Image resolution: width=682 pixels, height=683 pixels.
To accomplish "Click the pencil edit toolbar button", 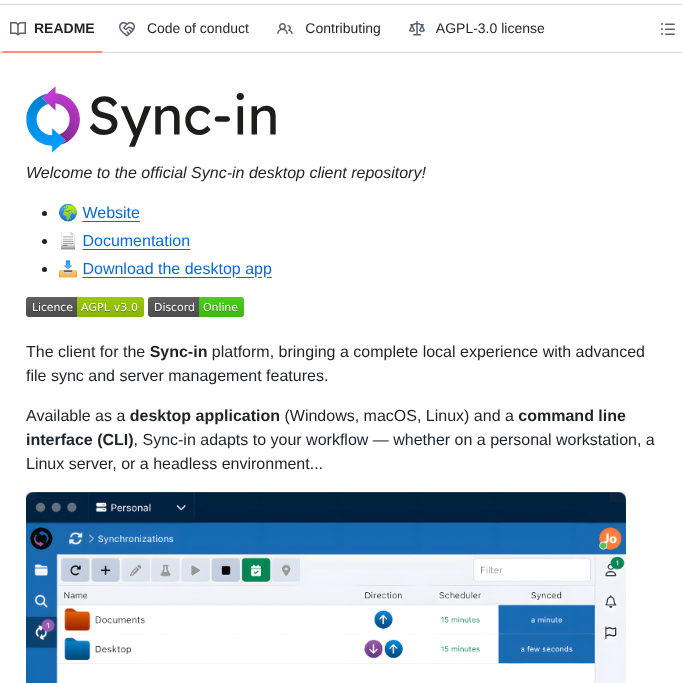I will pos(135,570).
